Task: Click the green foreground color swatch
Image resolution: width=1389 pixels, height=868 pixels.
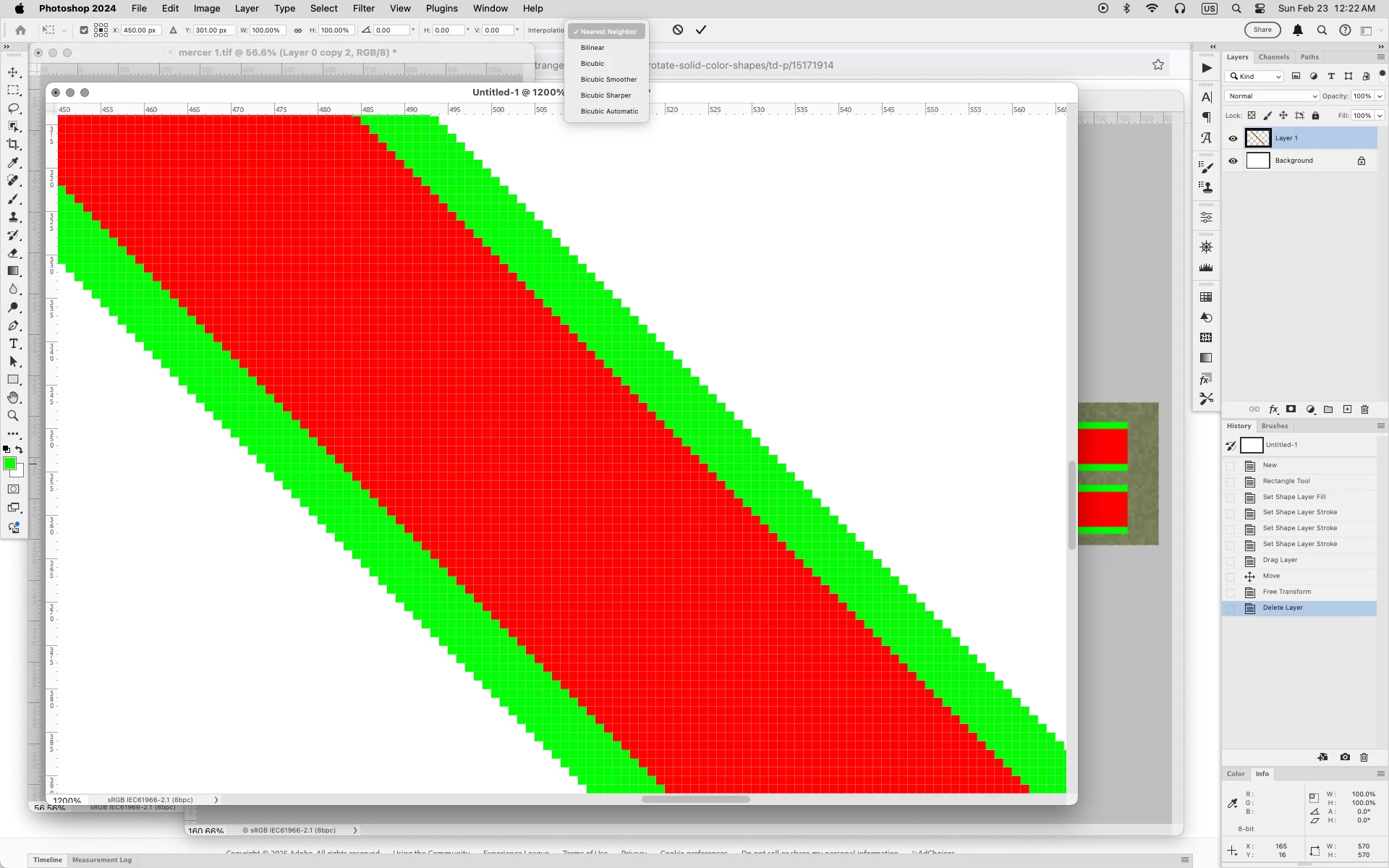Action: pyautogui.click(x=9, y=464)
